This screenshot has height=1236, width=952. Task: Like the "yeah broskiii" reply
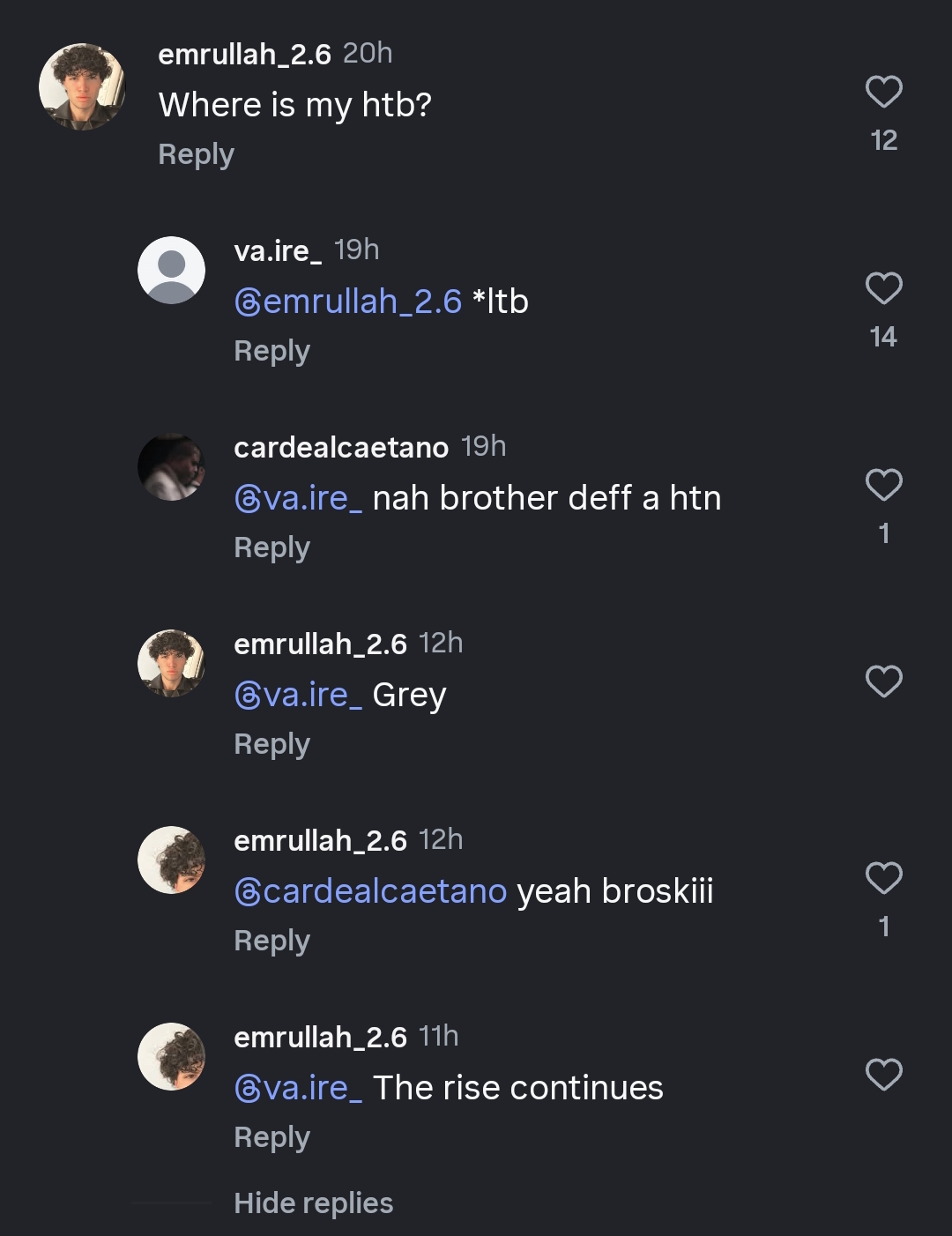883,879
